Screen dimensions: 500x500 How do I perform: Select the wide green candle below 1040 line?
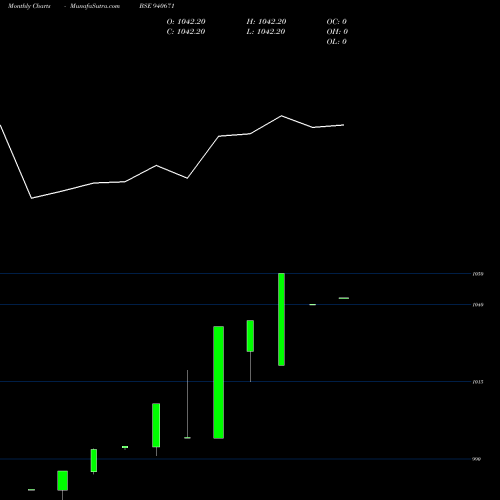click(x=219, y=382)
